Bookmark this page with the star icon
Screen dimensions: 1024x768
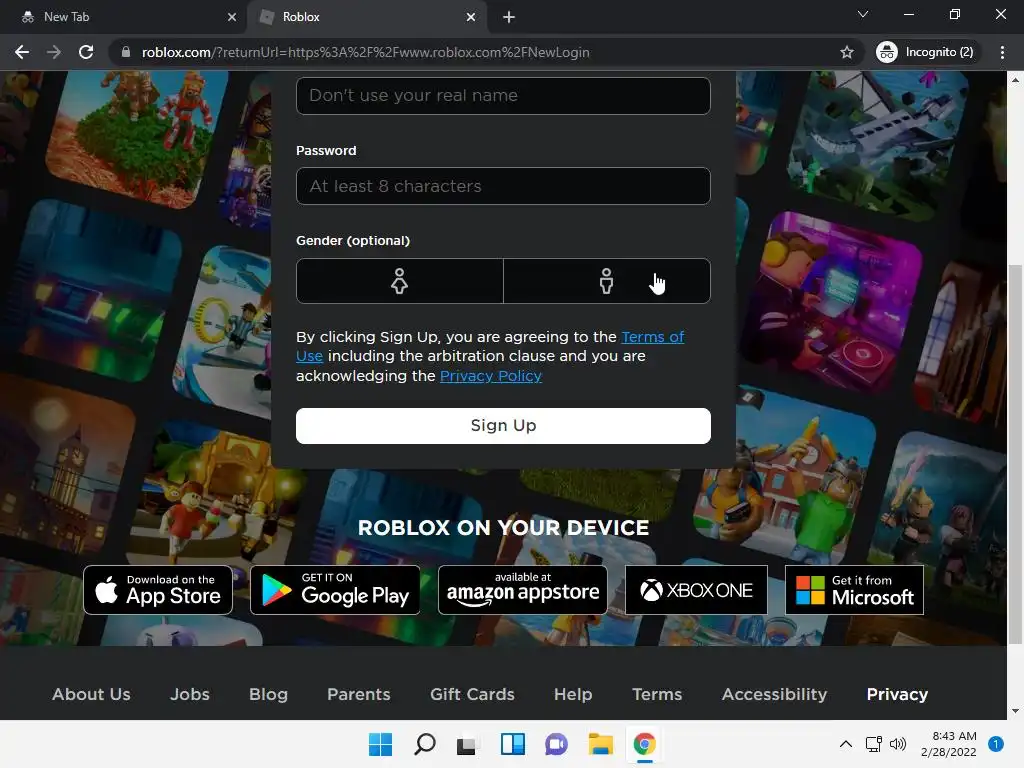click(847, 52)
